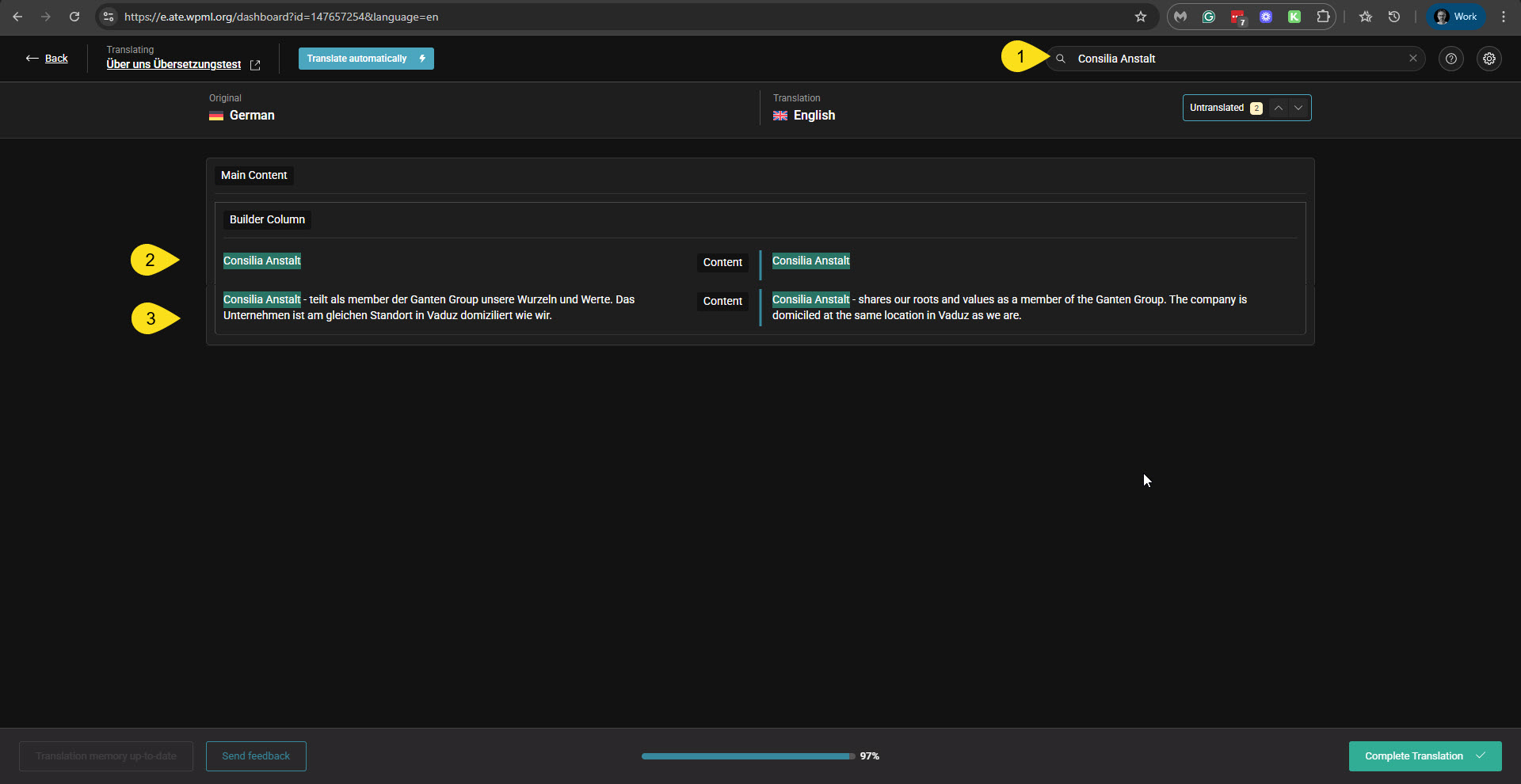Open the Über uns Übersetzungstest page link
1521x784 pixels.
[173, 64]
